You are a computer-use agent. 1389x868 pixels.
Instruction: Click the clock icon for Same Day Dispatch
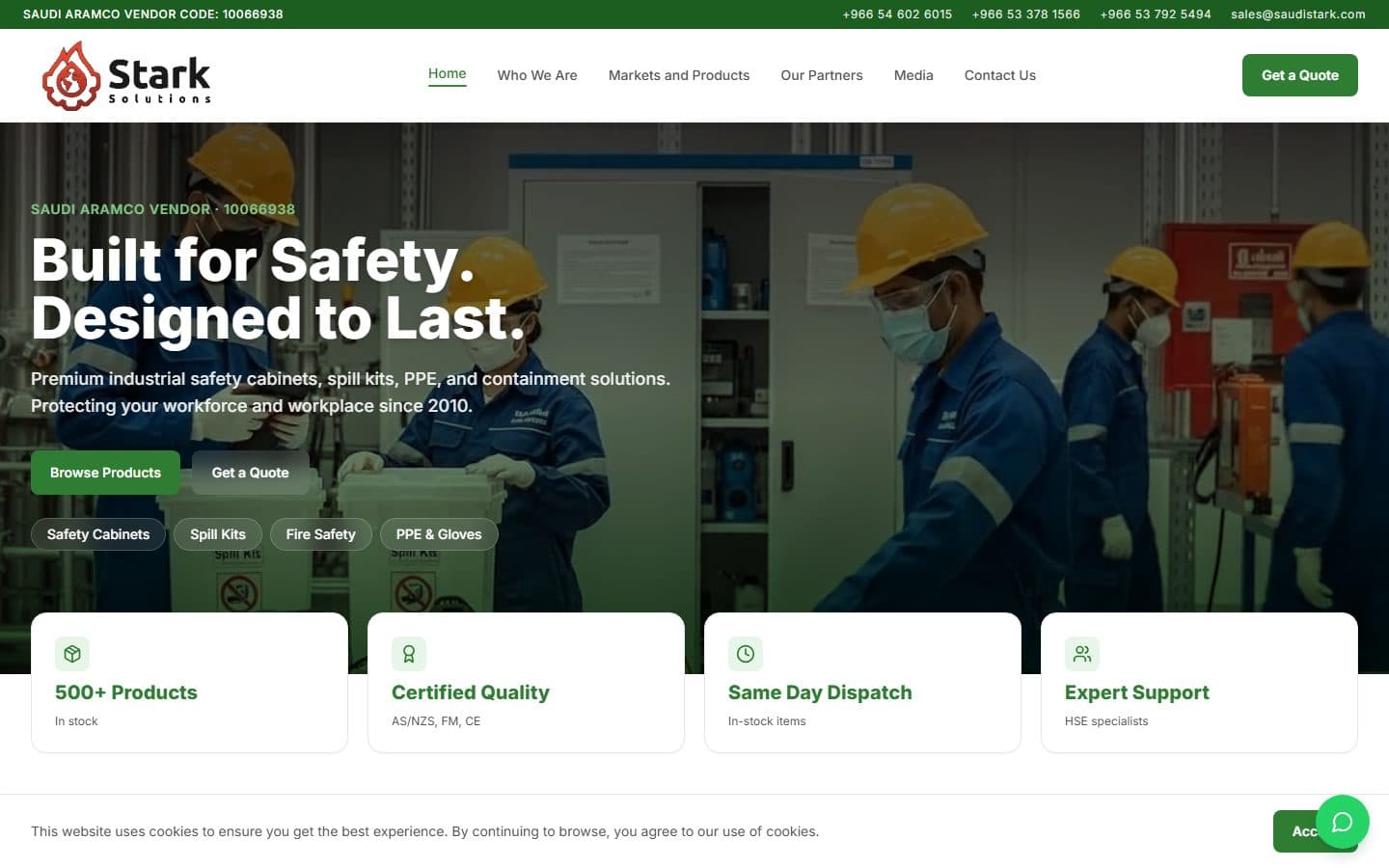[746, 654]
